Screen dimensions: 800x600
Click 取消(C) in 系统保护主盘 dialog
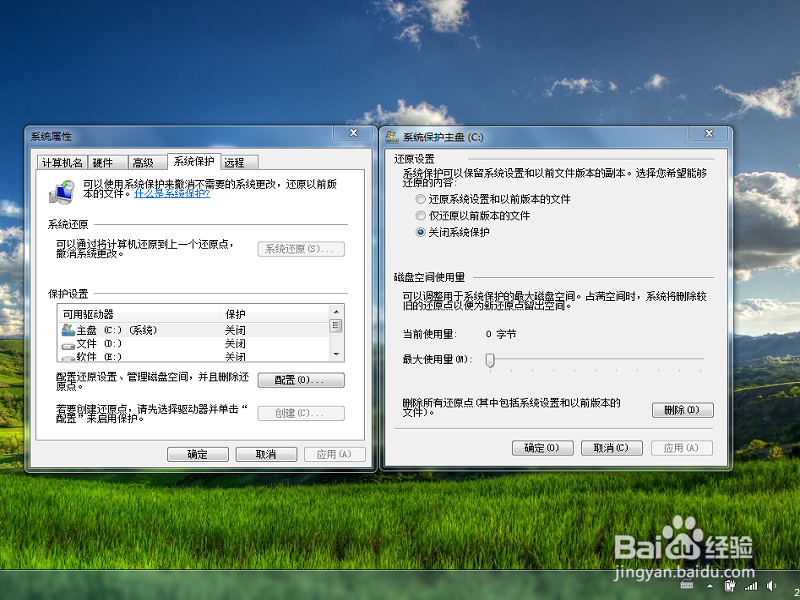click(x=612, y=448)
